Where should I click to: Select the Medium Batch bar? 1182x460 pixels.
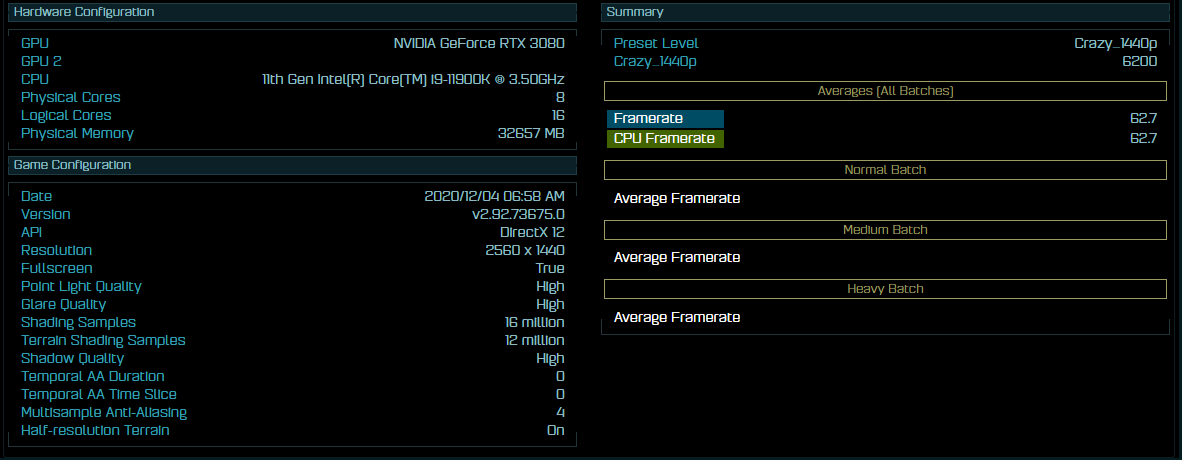coord(885,230)
